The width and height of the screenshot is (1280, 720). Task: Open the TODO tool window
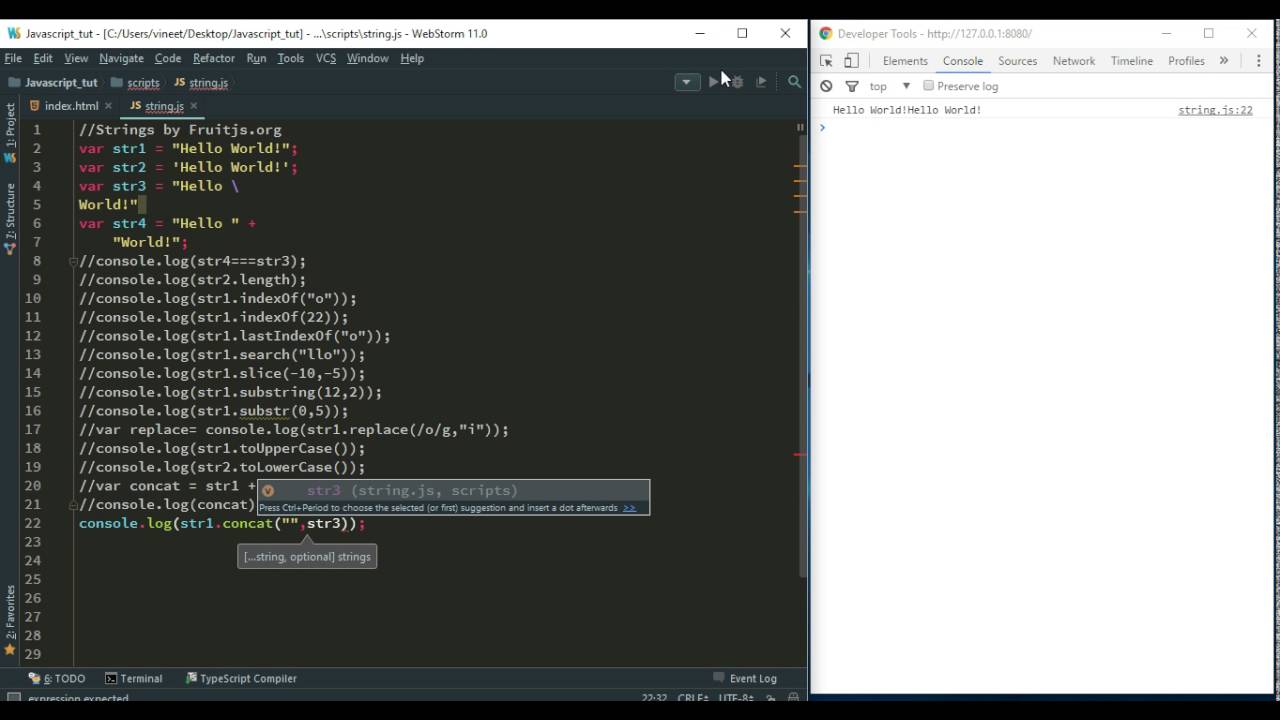[57, 678]
